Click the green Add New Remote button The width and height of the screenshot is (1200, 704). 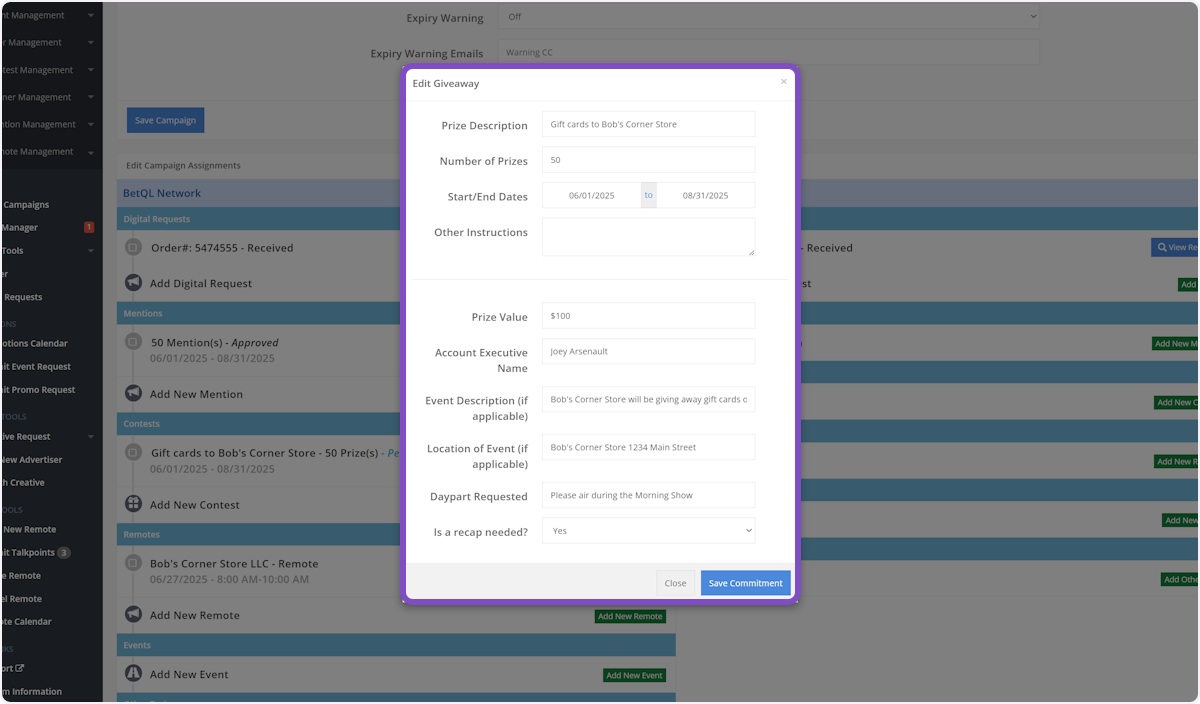click(x=630, y=616)
